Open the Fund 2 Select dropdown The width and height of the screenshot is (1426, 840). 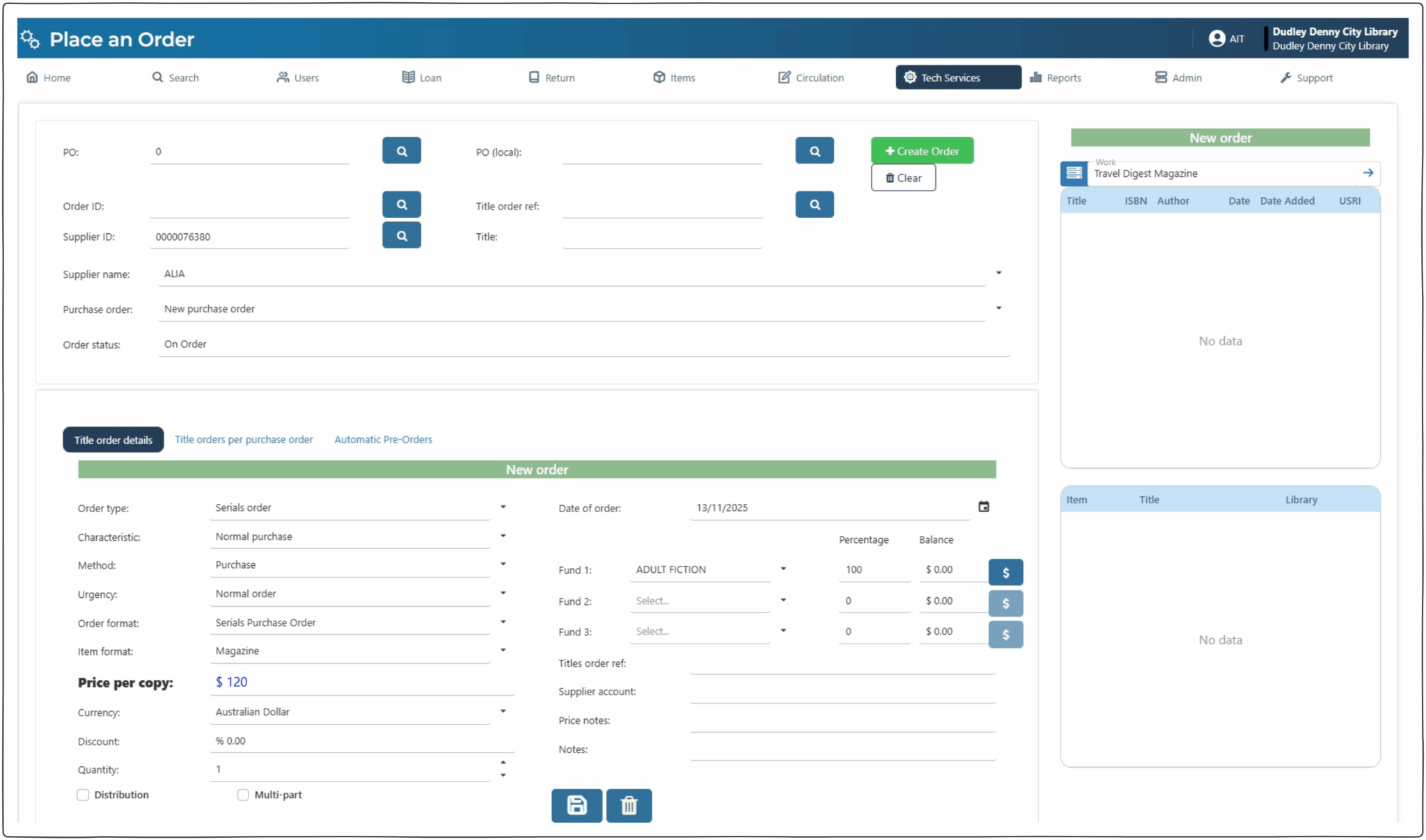pos(784,599)
